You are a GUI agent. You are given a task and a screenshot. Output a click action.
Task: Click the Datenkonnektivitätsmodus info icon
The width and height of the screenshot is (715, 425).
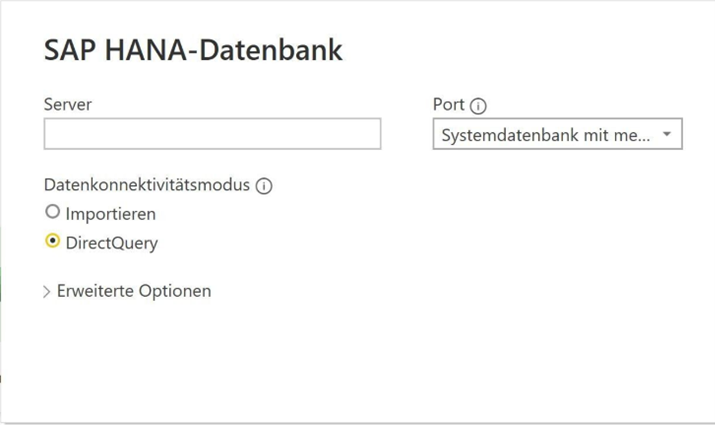tap(264, 186)
